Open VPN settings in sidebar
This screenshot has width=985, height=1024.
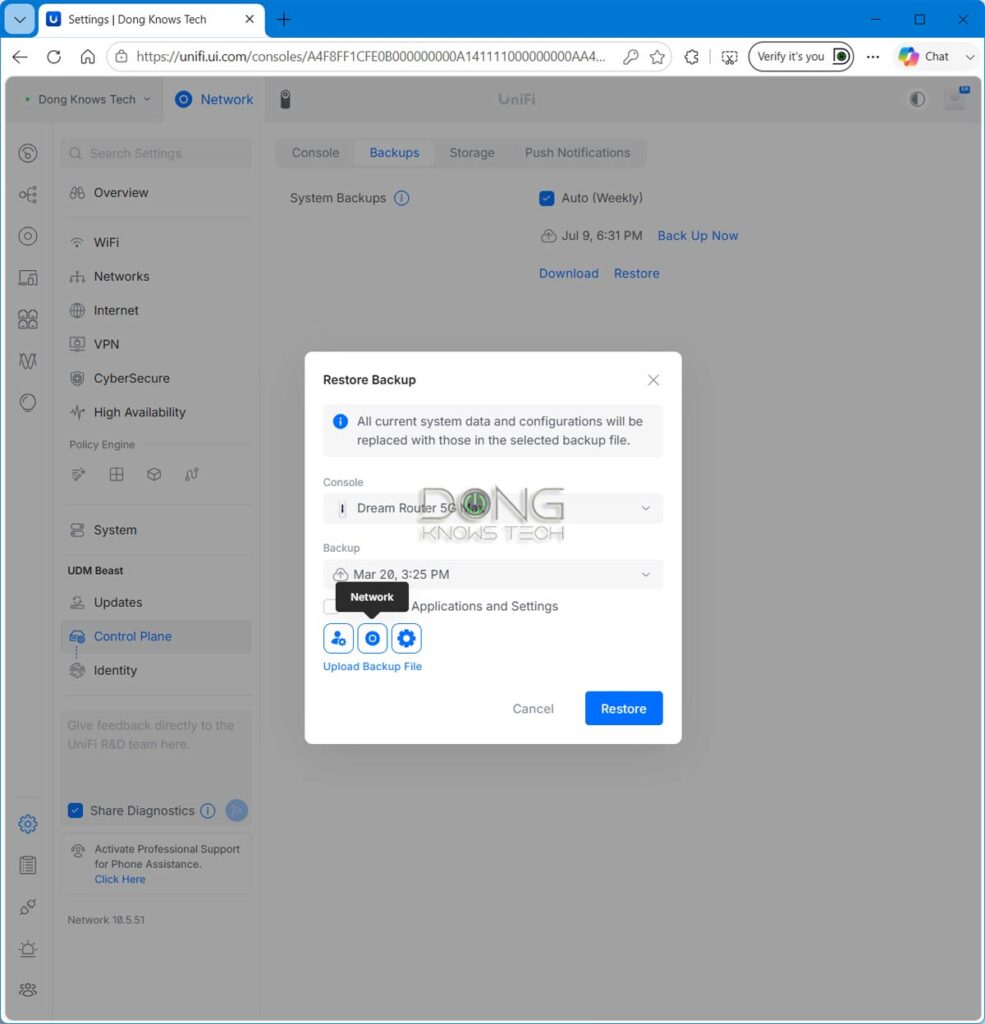point(157,344)
